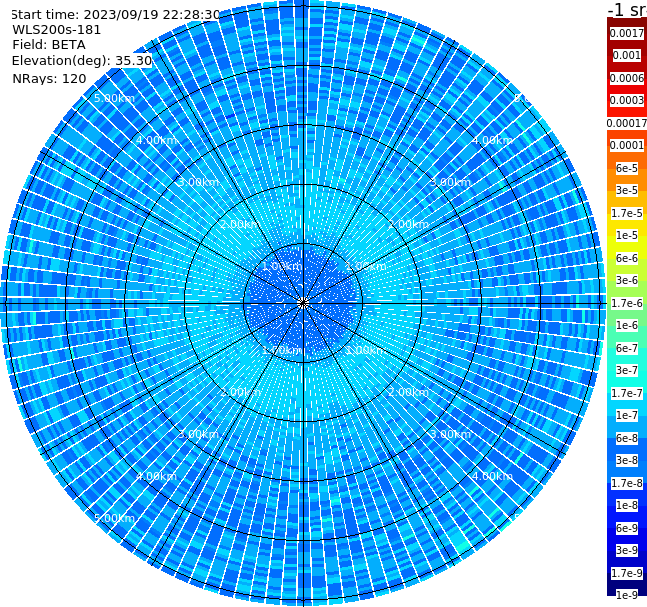This screenshot has width=647, height=607.
Task: Click the 1.7e-9 colorbar label
Action: tap(627, 573)
